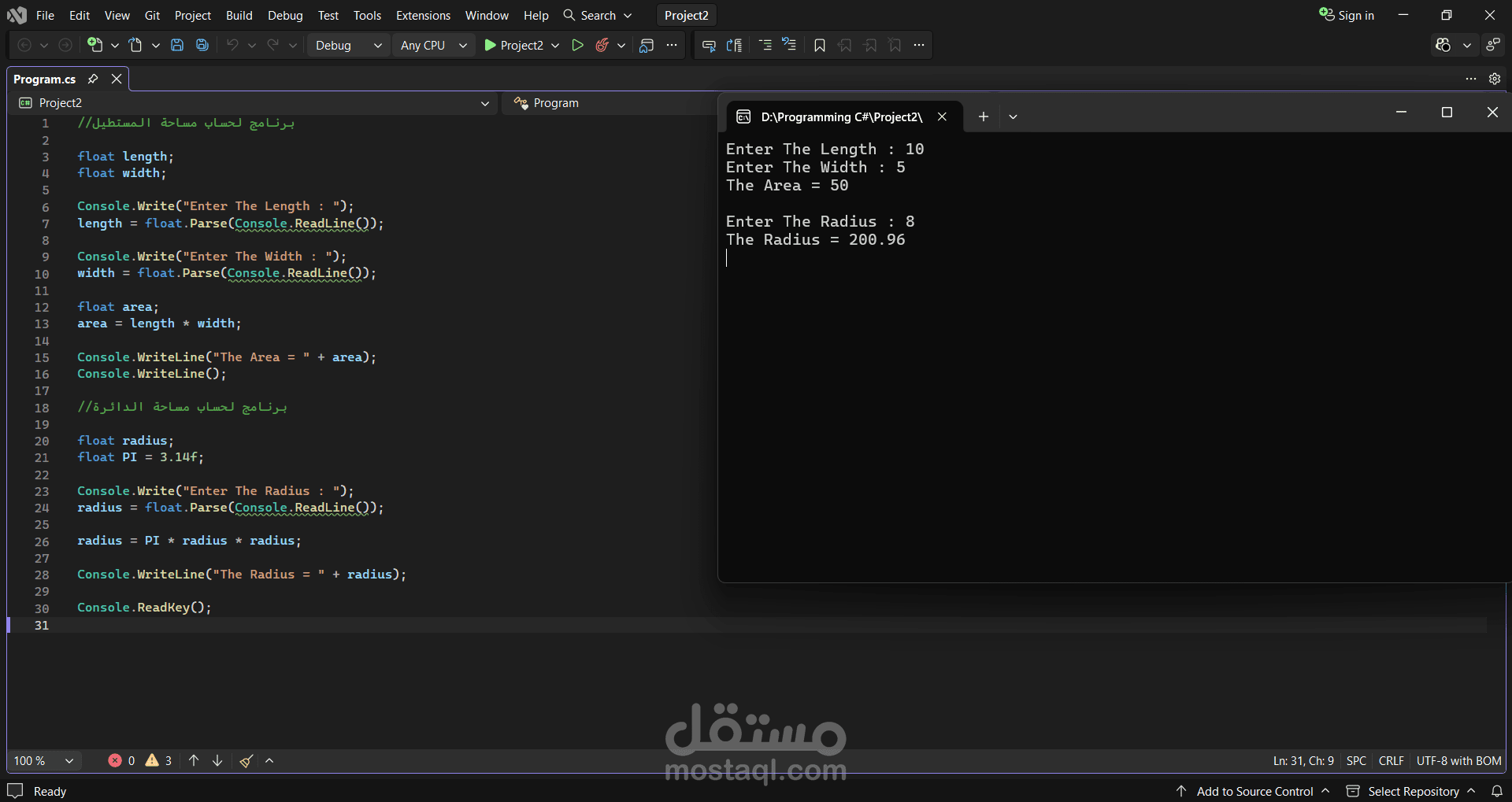Open the Debug menu

click(x=285, y=15)
